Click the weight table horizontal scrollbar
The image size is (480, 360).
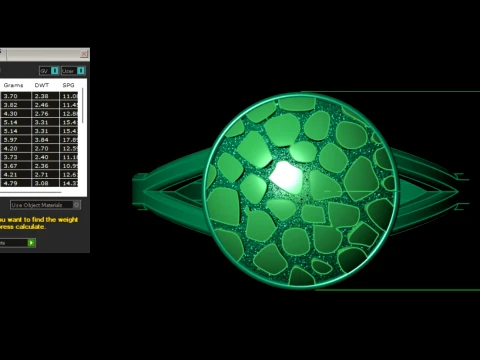31,192
